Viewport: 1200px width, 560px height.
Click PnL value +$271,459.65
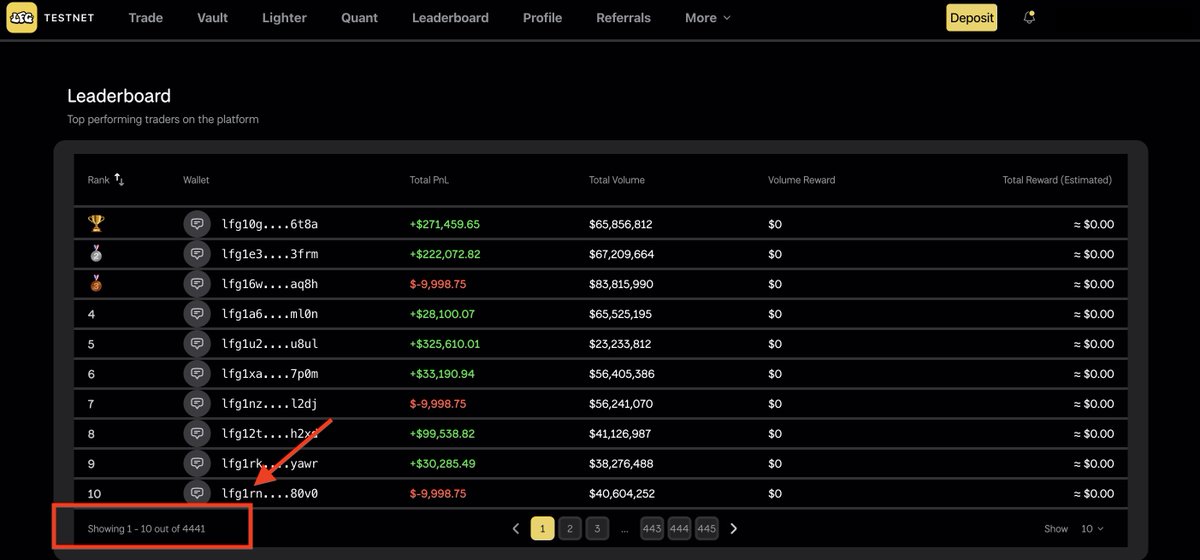[x=445, y=224]
